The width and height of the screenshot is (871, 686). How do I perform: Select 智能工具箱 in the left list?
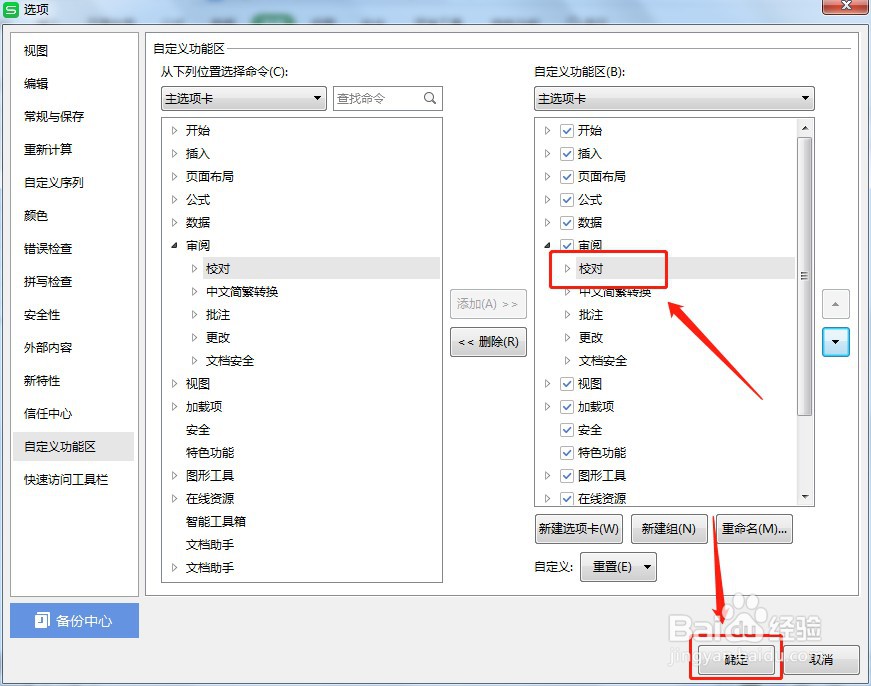coord(216,522)
